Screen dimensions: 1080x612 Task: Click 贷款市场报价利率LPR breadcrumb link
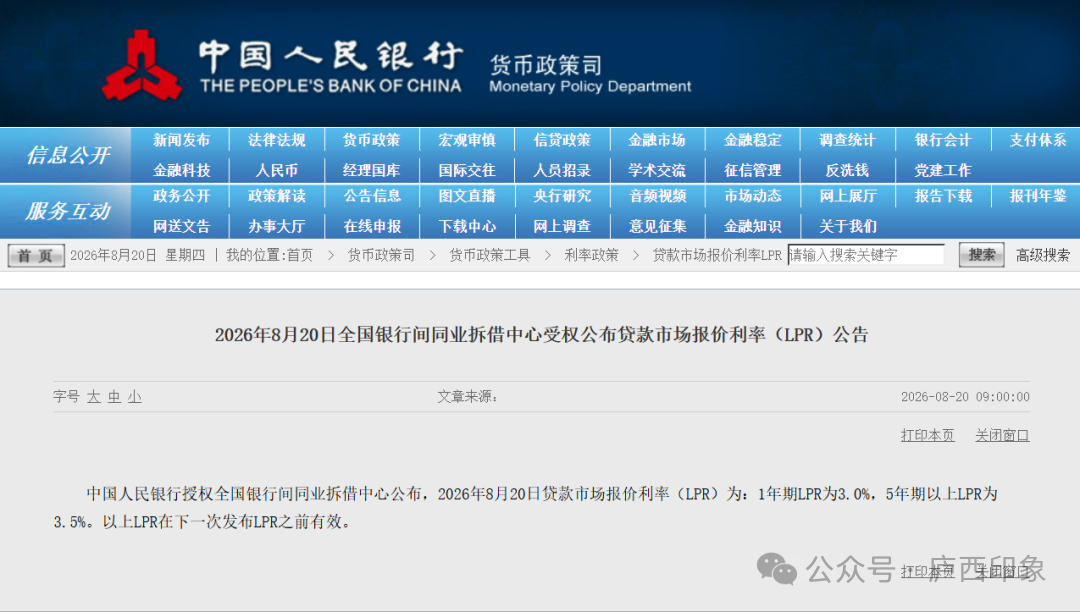click(x=717, y=255)
